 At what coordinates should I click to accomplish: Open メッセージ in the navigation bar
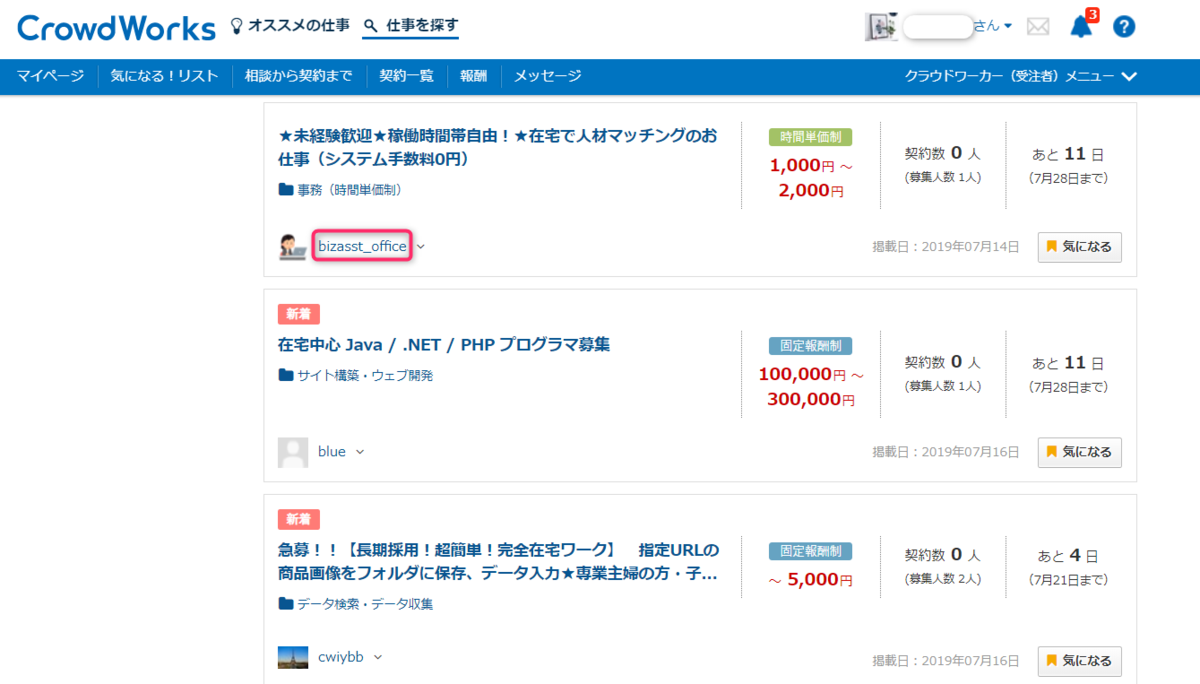[x=547, y=76]
